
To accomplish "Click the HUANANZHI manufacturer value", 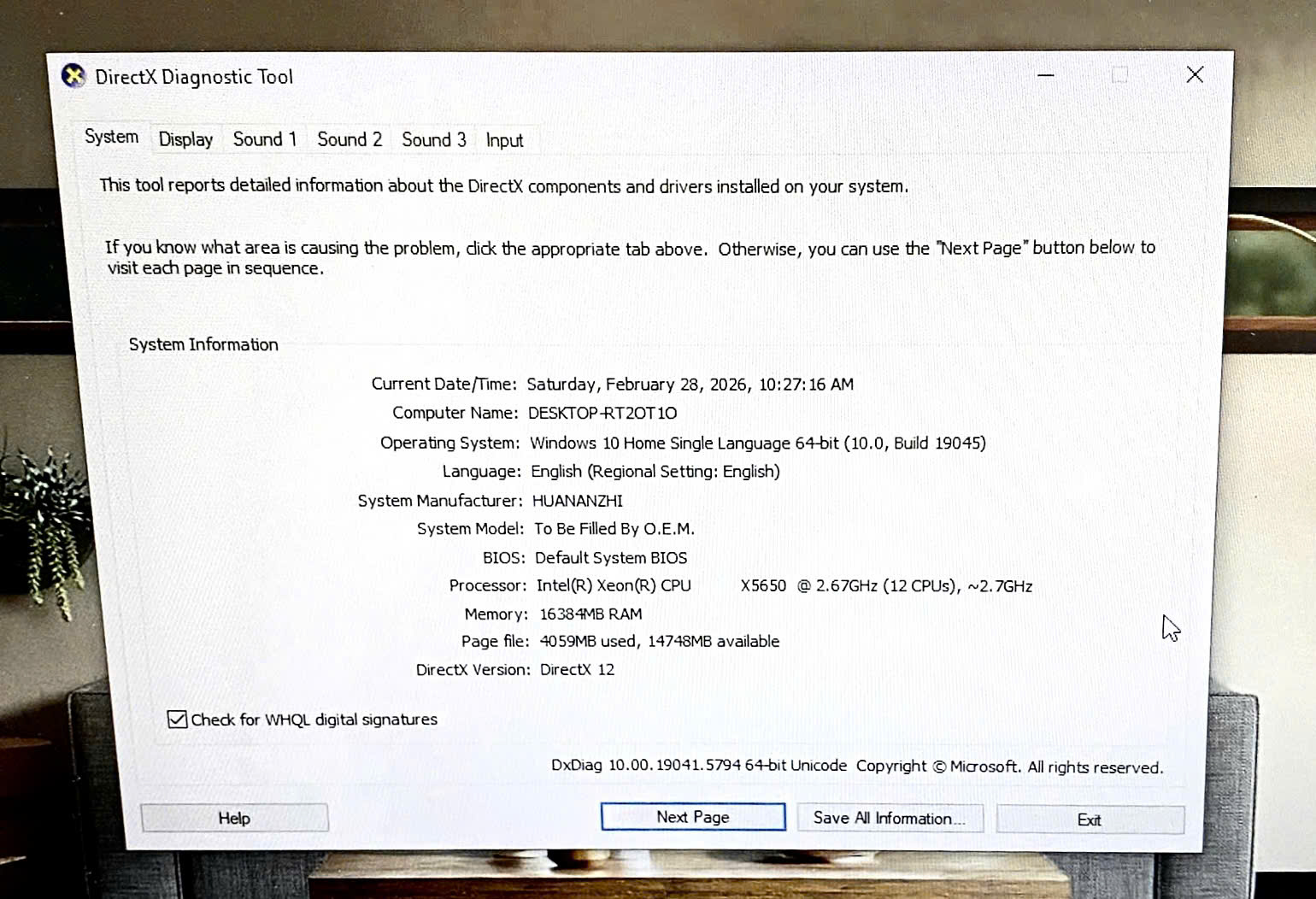I will pyautogui.click(x=578, y=501).
